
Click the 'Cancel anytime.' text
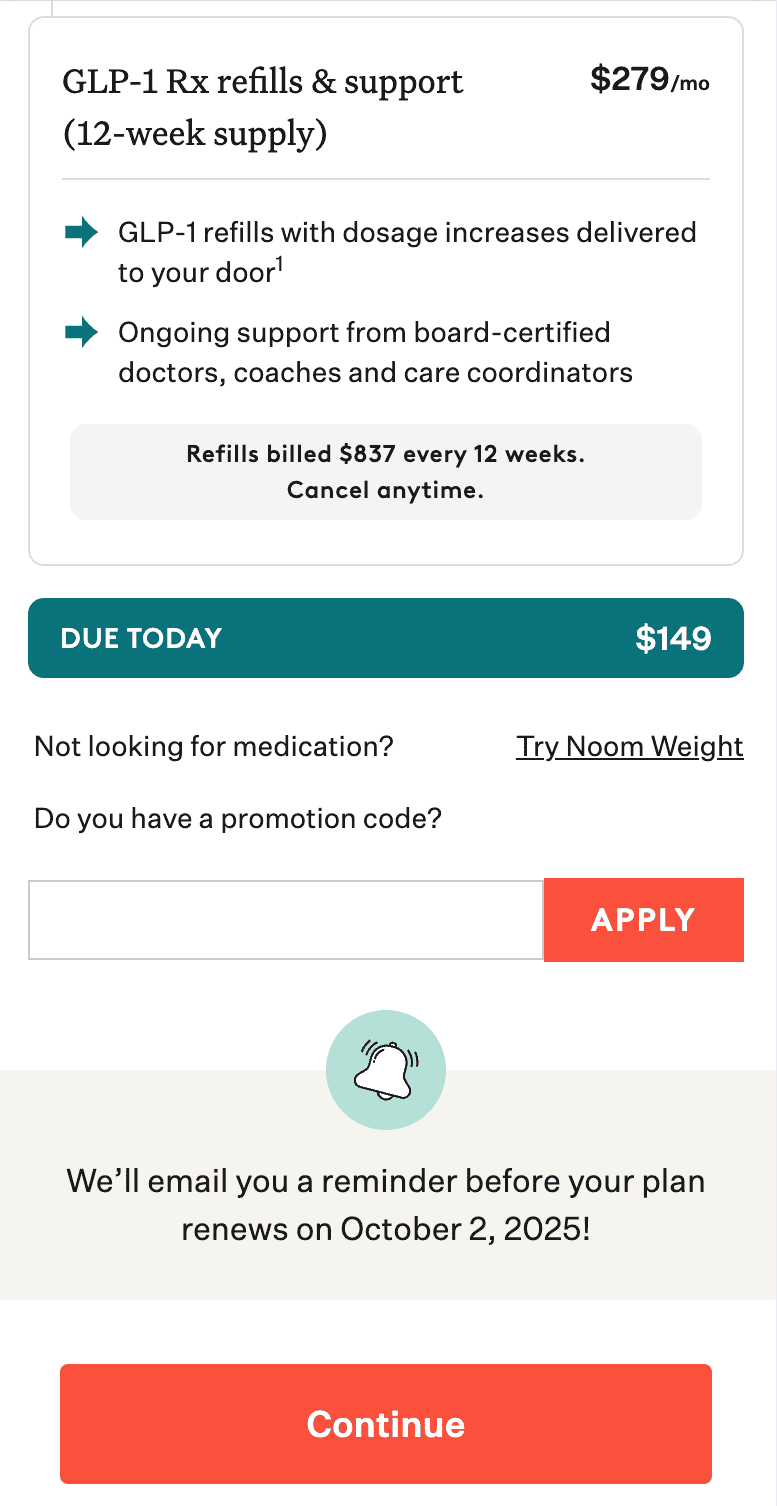click(386, 491)
